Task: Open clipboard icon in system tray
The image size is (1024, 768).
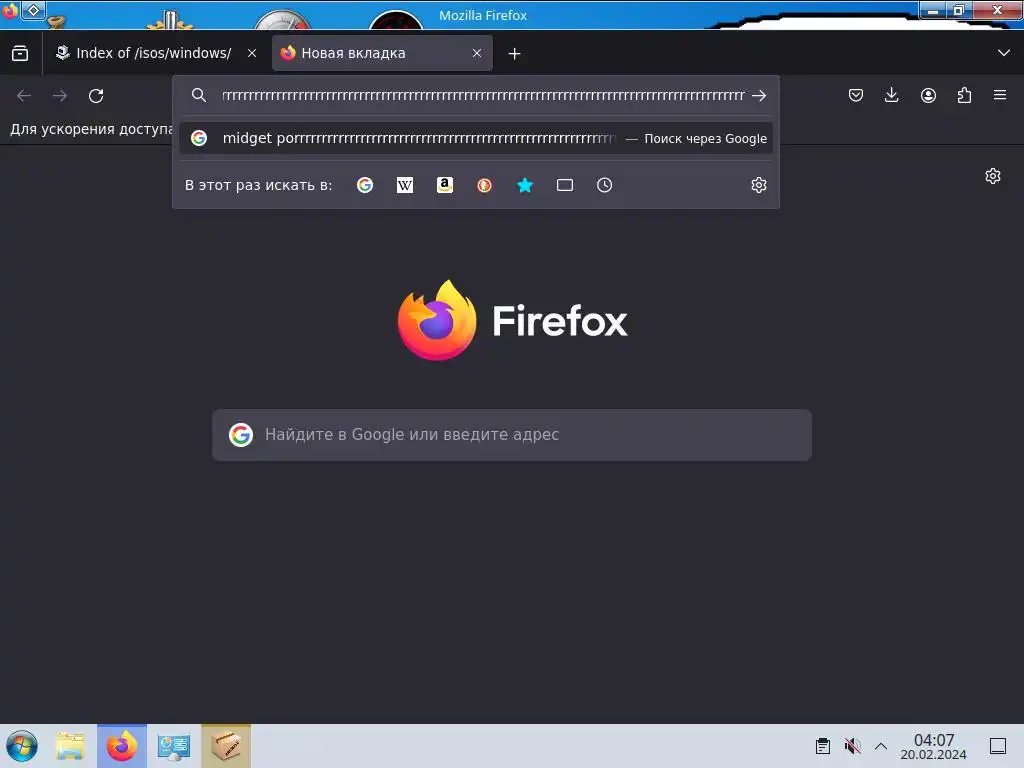Action: [x=823, y=746]
